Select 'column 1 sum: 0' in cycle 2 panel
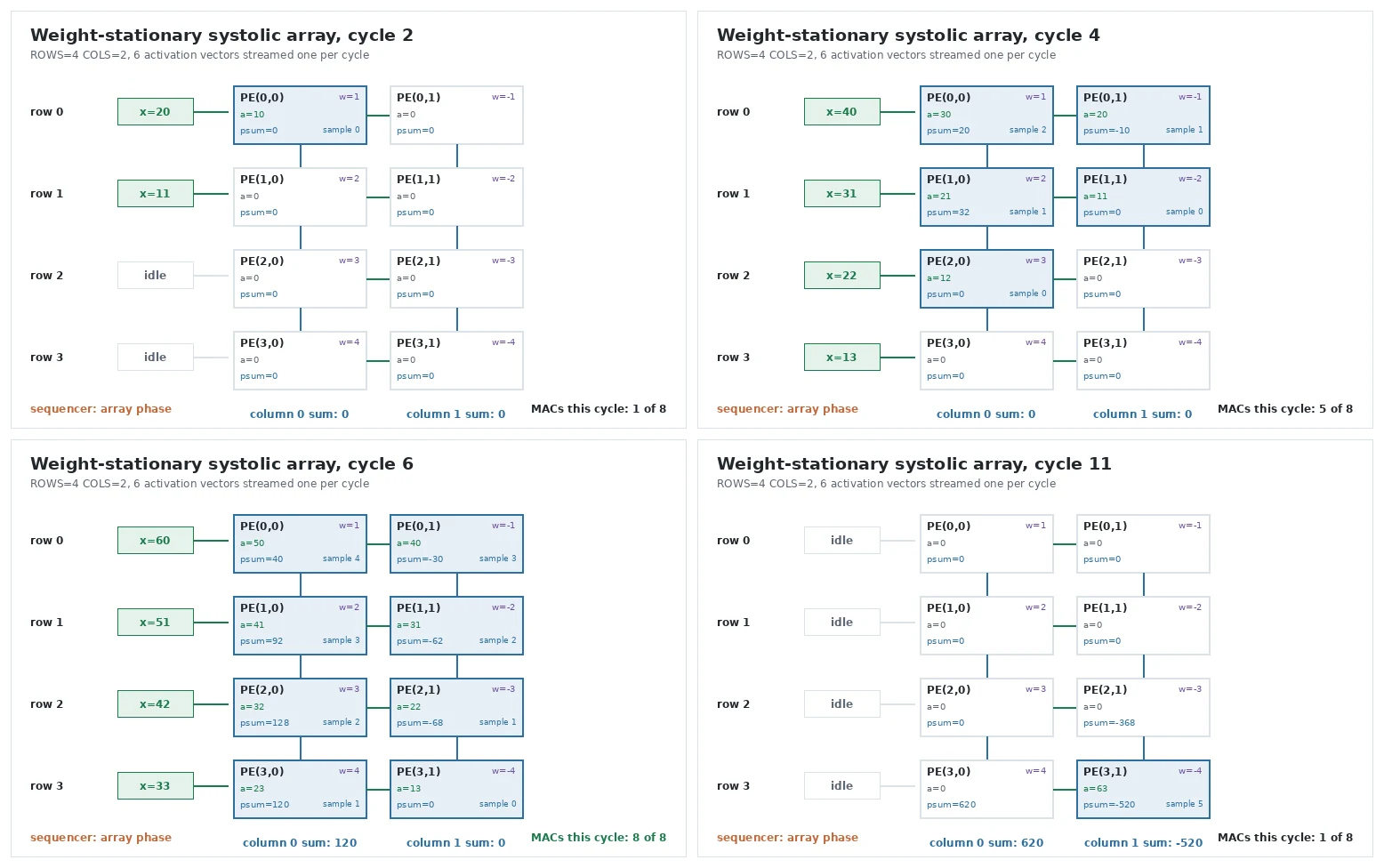Viewport: 1384px width, 868px height. pos(455,414)
